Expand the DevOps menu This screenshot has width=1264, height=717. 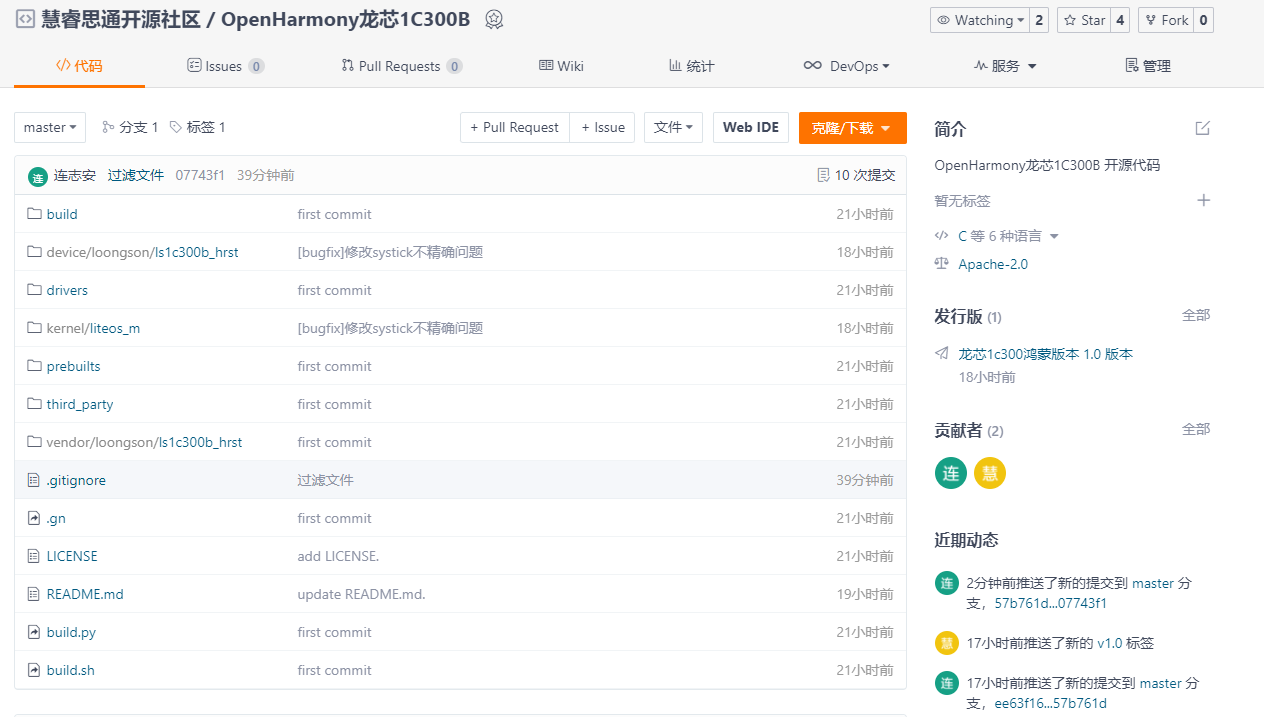846,66
